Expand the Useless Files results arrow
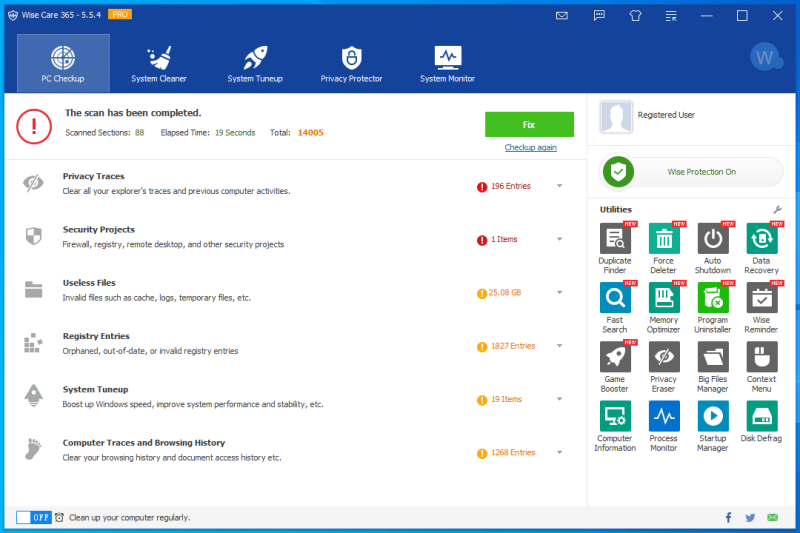The image size is (800, 533). point(559,293)
